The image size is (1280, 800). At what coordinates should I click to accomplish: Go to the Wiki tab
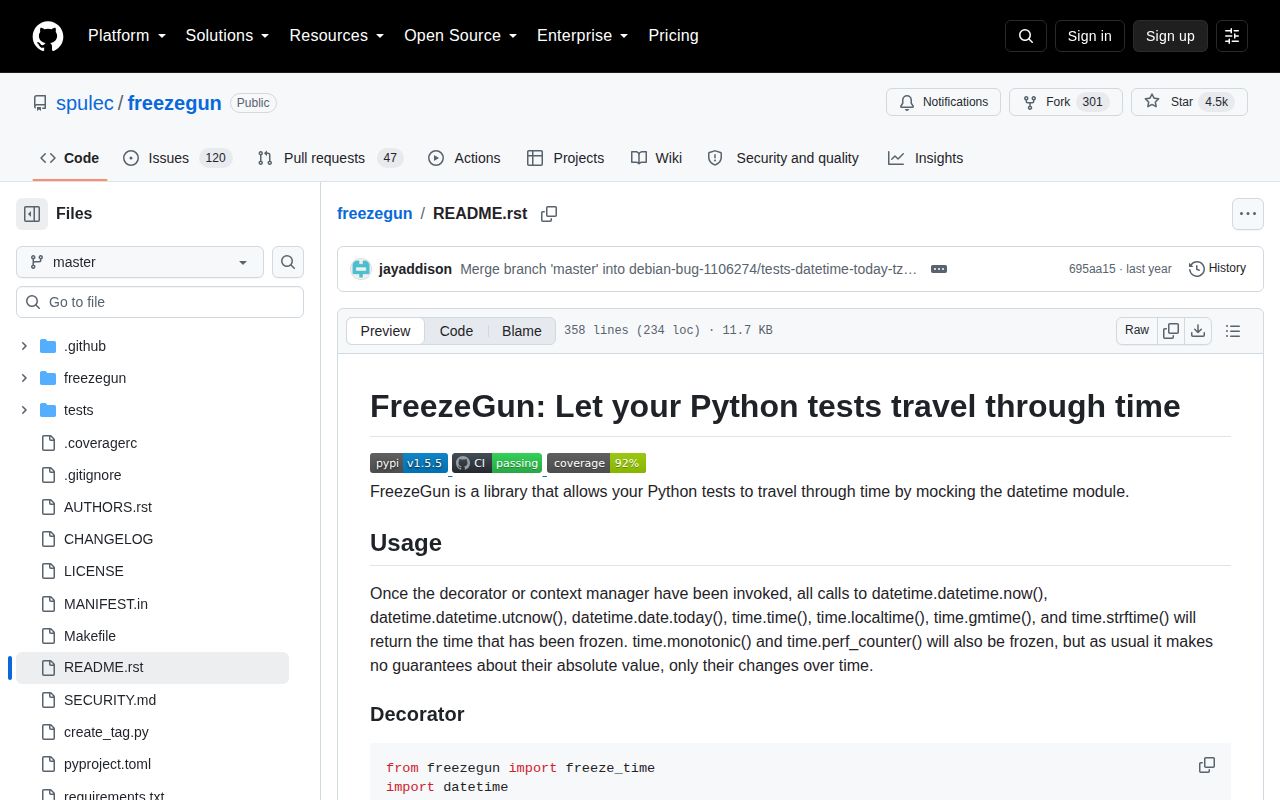tap(656, 158)
